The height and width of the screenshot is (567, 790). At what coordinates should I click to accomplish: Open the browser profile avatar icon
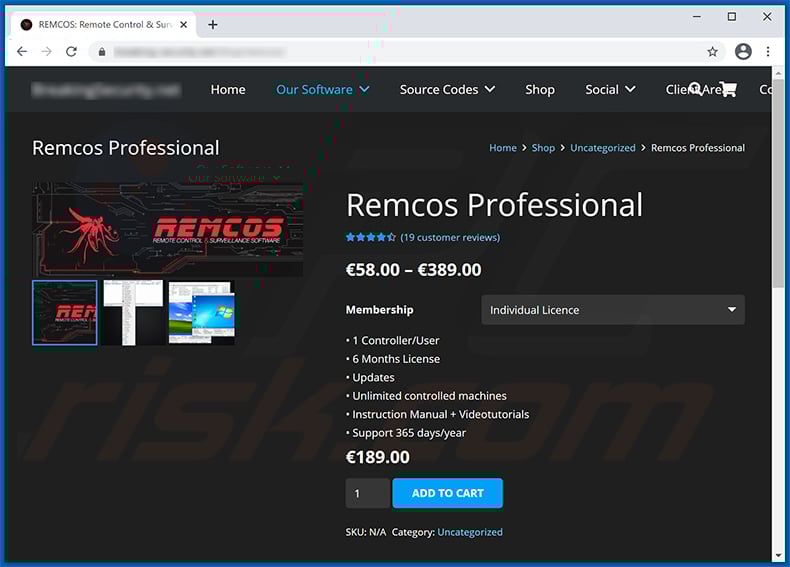pyautogui.click(x=743, y=51)
